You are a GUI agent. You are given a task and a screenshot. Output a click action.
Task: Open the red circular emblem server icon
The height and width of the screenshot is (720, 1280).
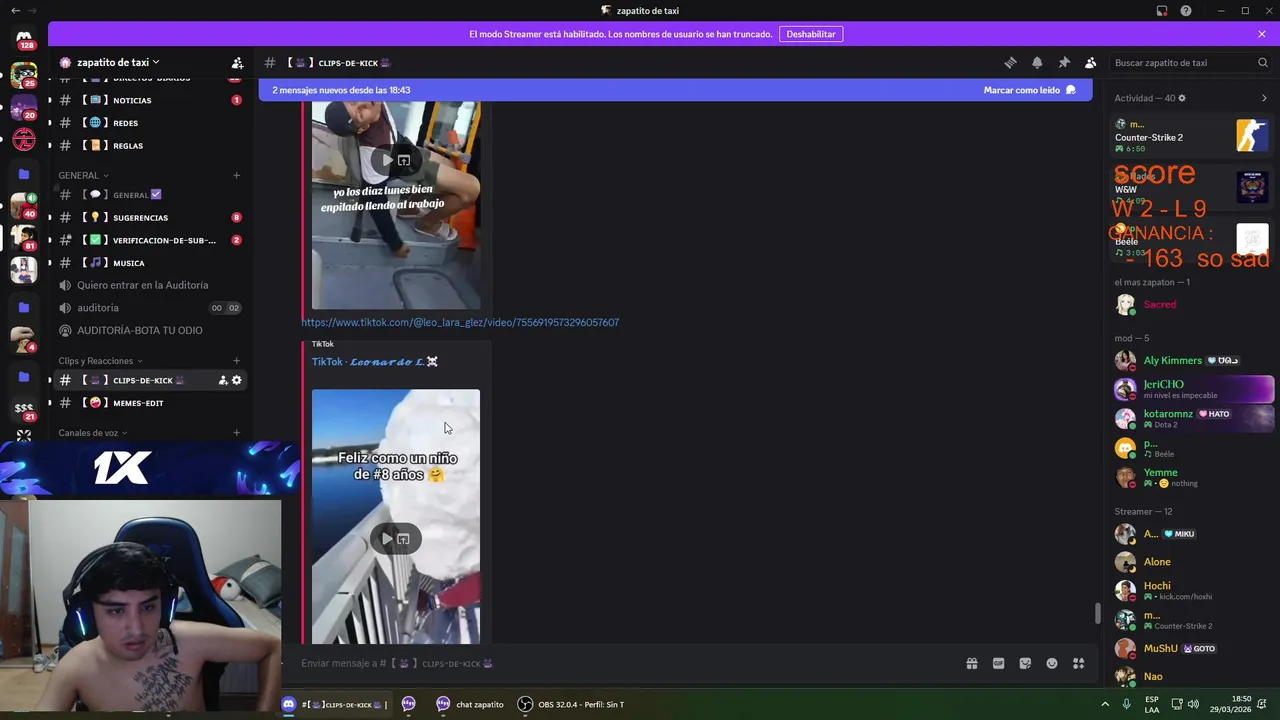(24, 140)
